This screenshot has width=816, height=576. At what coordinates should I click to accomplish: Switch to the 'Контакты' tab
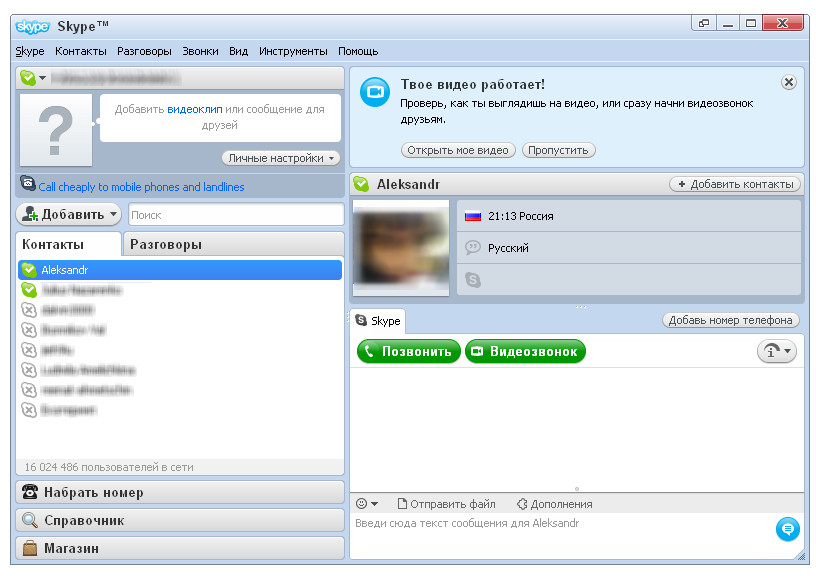pyautogui.click(x=69, y=245)
